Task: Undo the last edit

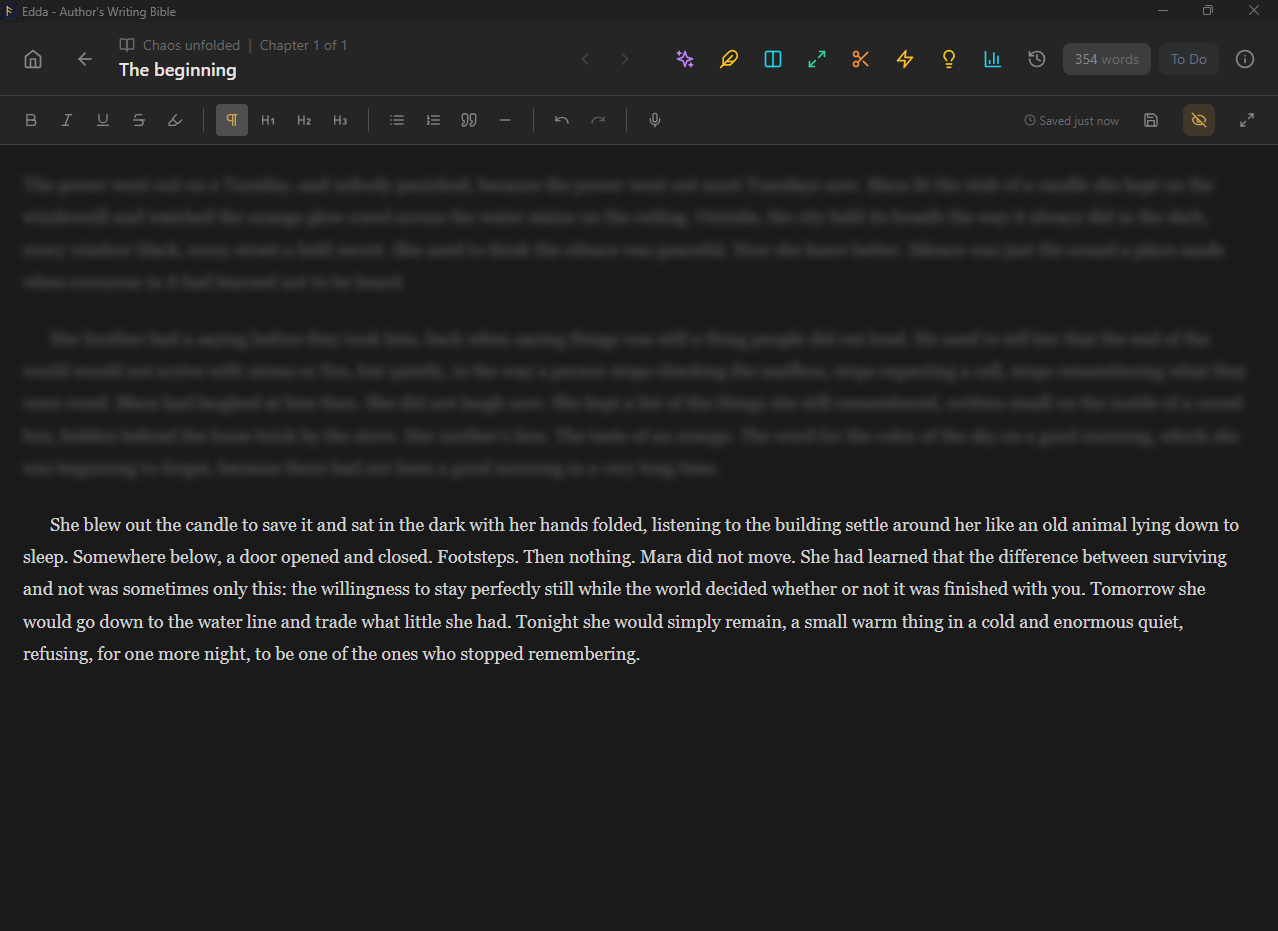Action: (x=562, y=120)
